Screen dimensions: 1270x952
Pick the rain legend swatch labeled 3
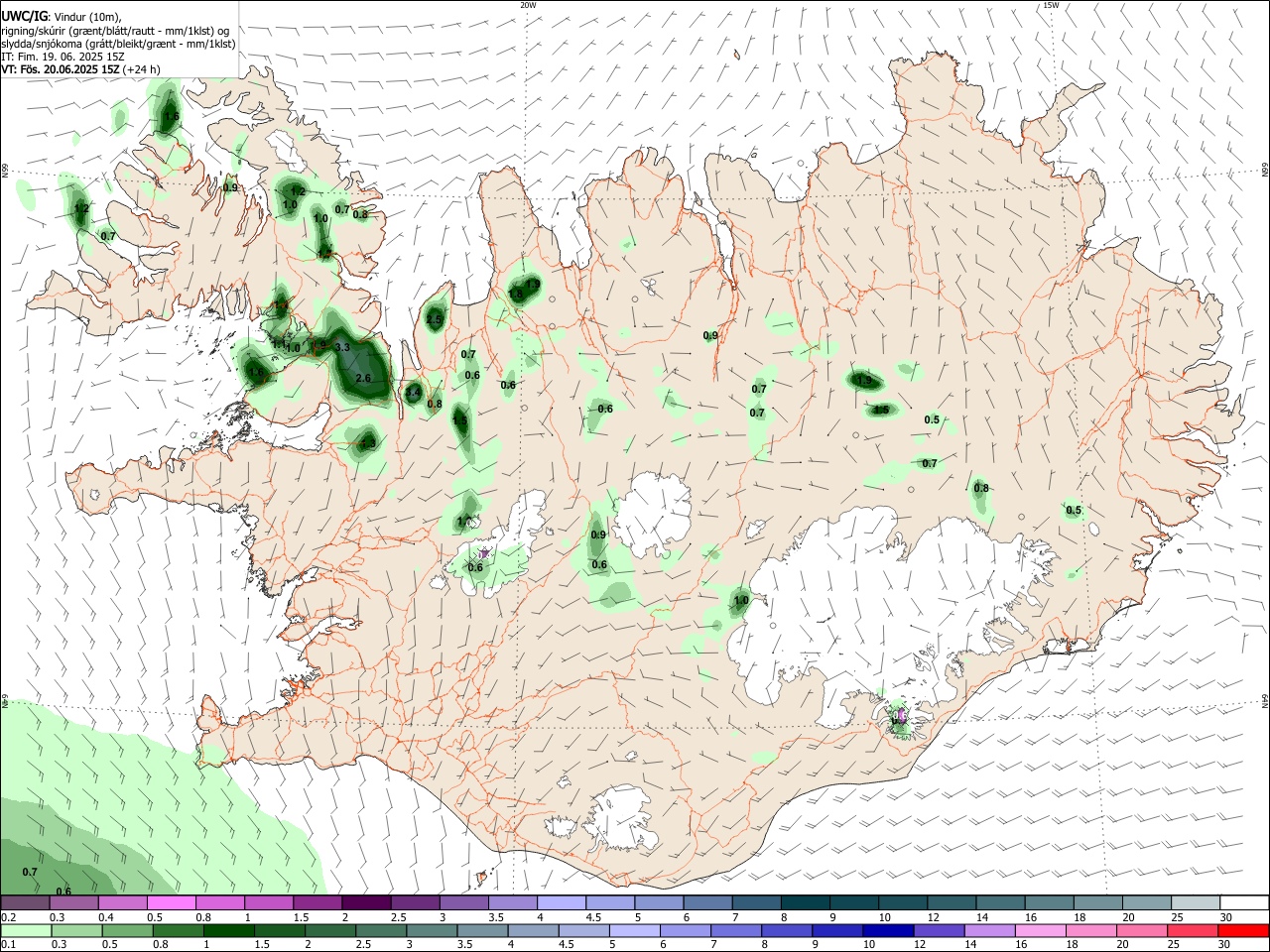click(x=432, y=931)
